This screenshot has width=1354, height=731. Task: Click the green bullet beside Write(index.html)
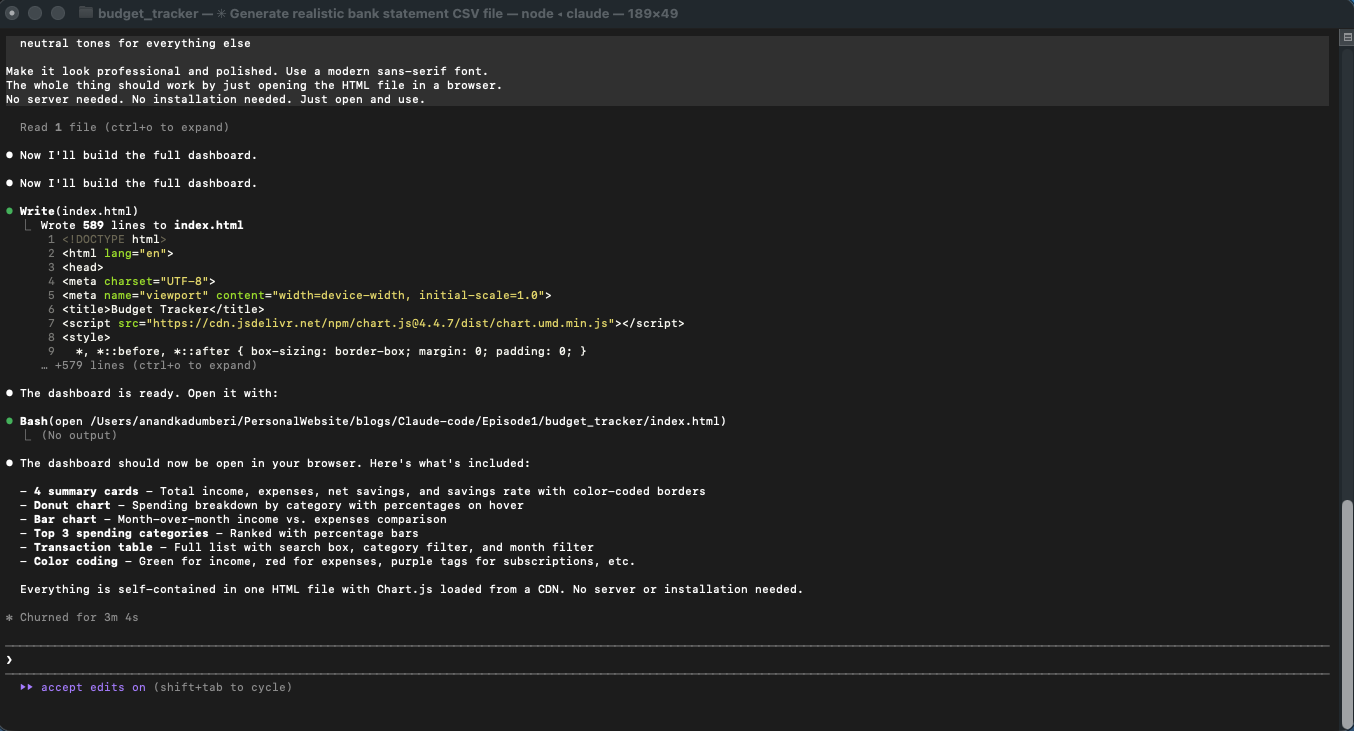9,211
